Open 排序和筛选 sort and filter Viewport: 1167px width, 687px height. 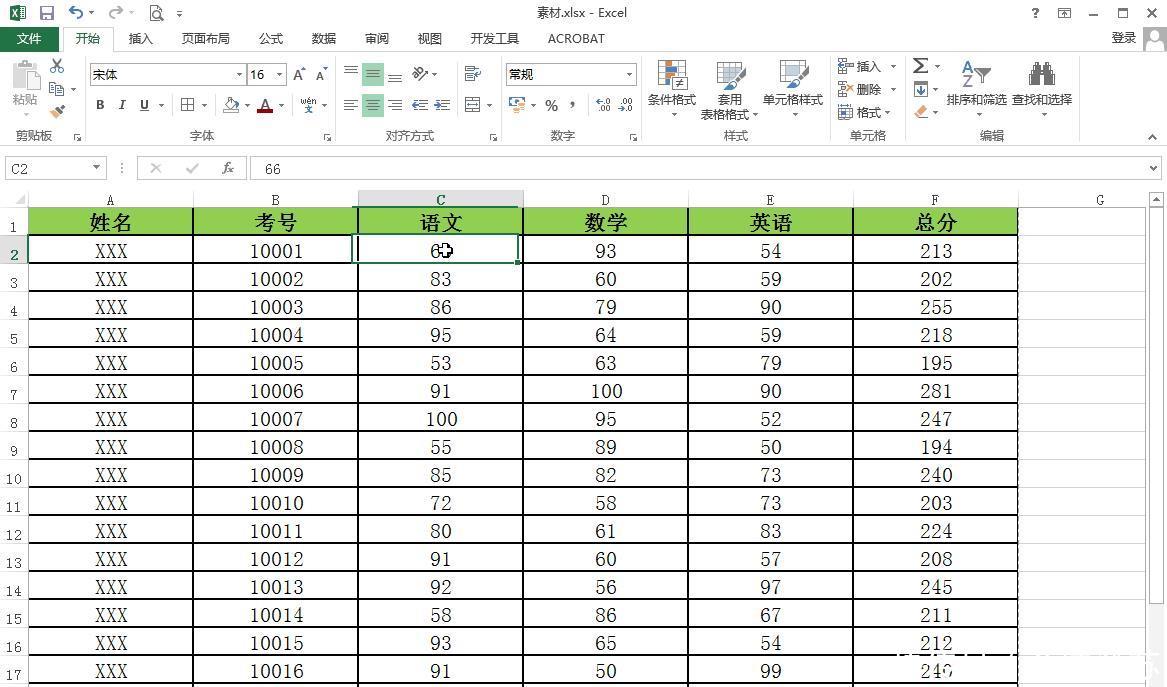(x=976, y=87)
